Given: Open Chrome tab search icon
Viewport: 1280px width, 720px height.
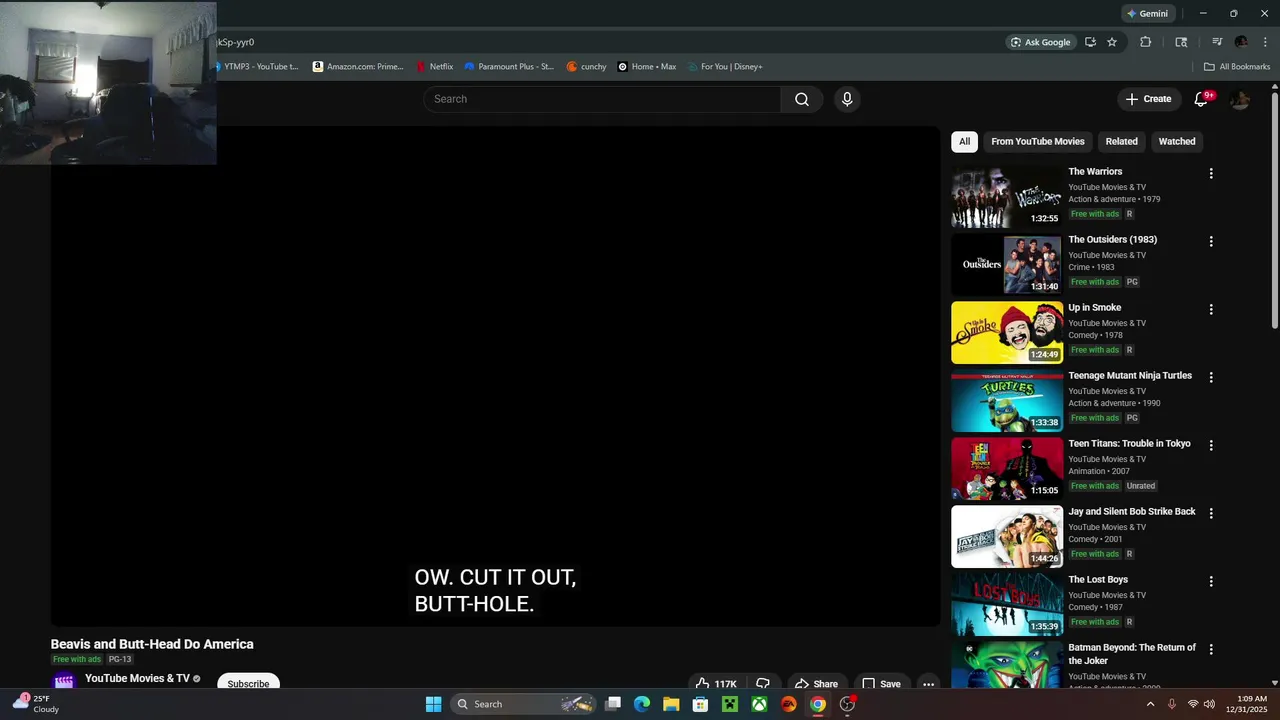Looking at the screenshot, I should [1181, 42].
